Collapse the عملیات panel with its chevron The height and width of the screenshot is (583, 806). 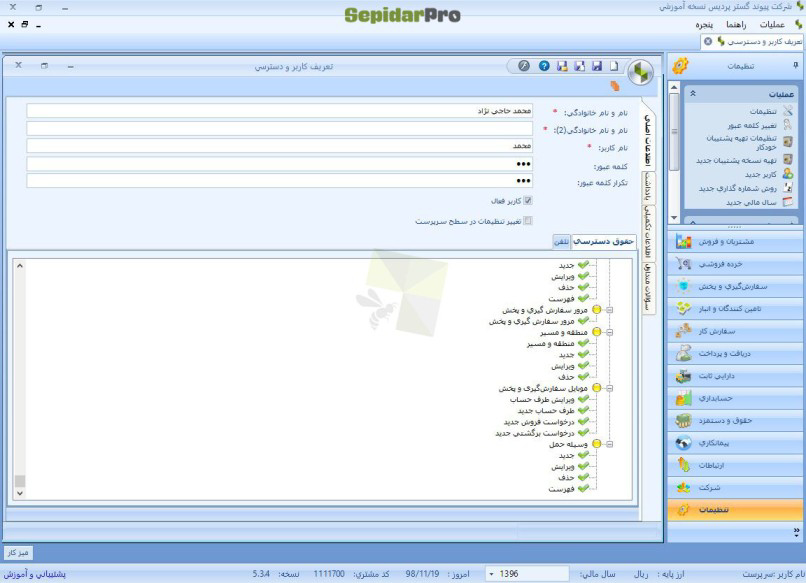pos(692,94)
